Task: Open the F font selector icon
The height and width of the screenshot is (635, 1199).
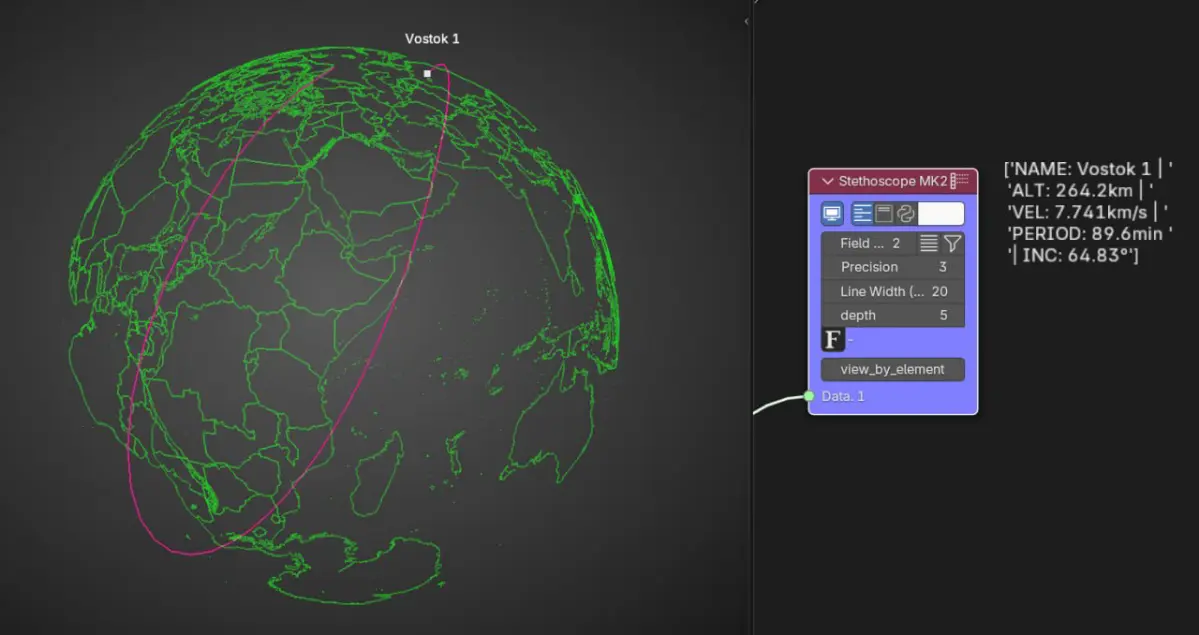Action: pos(833,340)
